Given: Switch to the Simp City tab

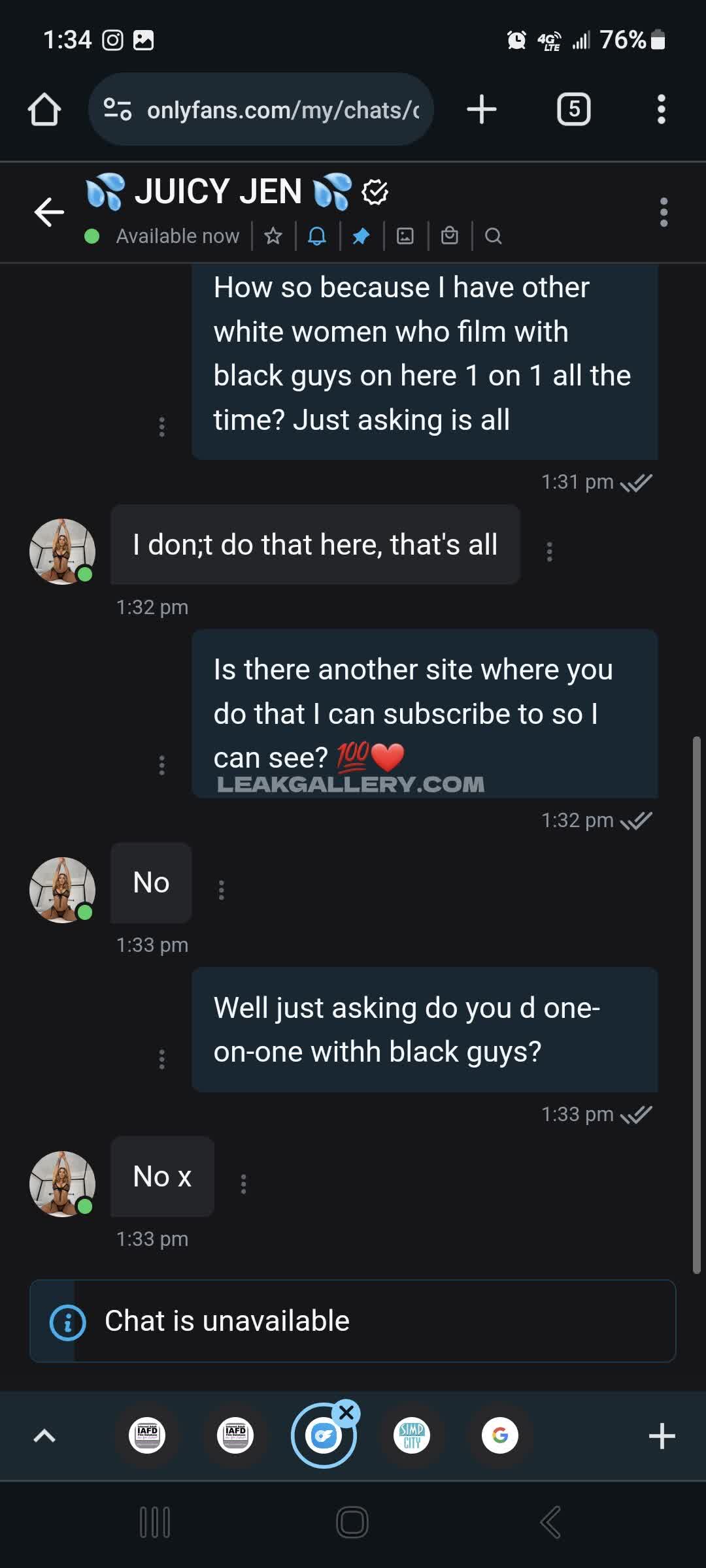Looking at the screenshot, I should 412,1435.
